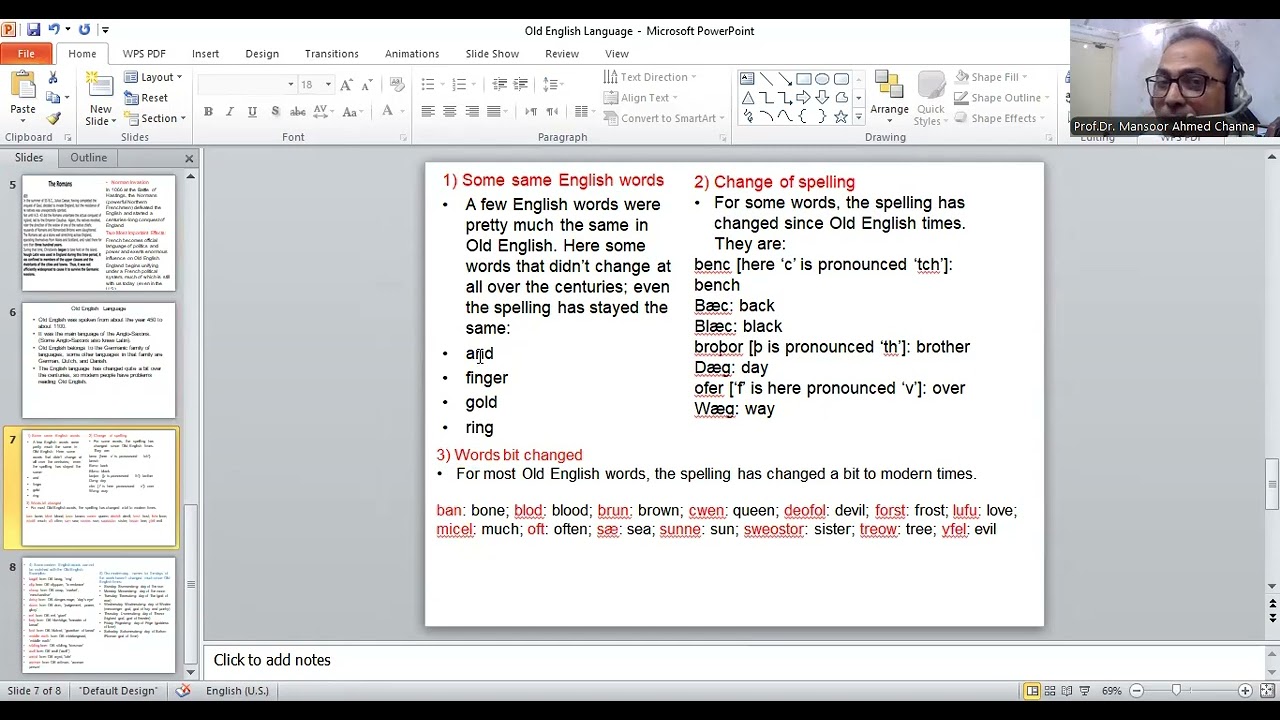Viewport: 1280px width, 720px height.
Task: Open the Animations tab
Action: (412, 54)
